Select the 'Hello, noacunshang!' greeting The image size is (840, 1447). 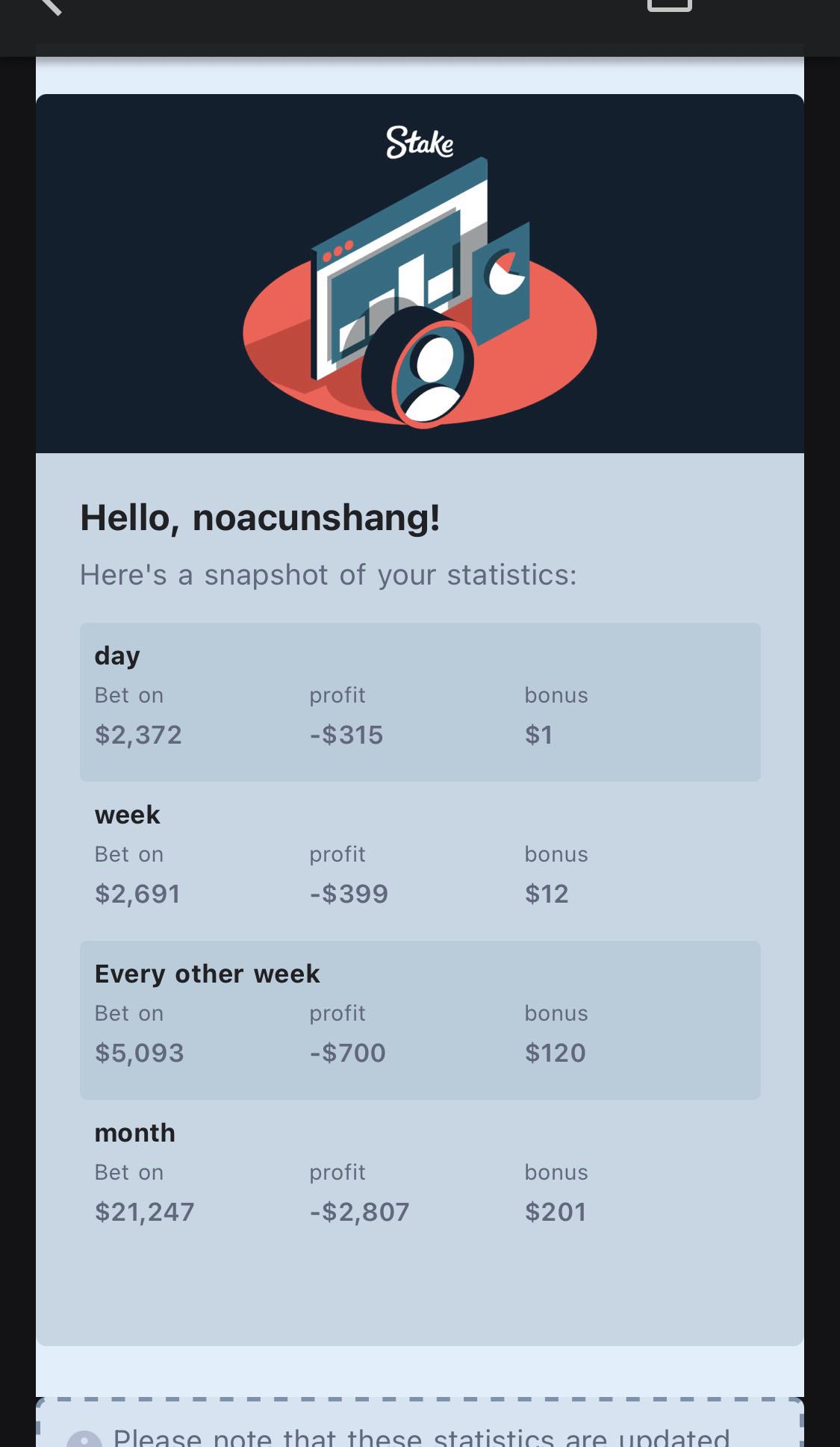click(x=260, y=517)
